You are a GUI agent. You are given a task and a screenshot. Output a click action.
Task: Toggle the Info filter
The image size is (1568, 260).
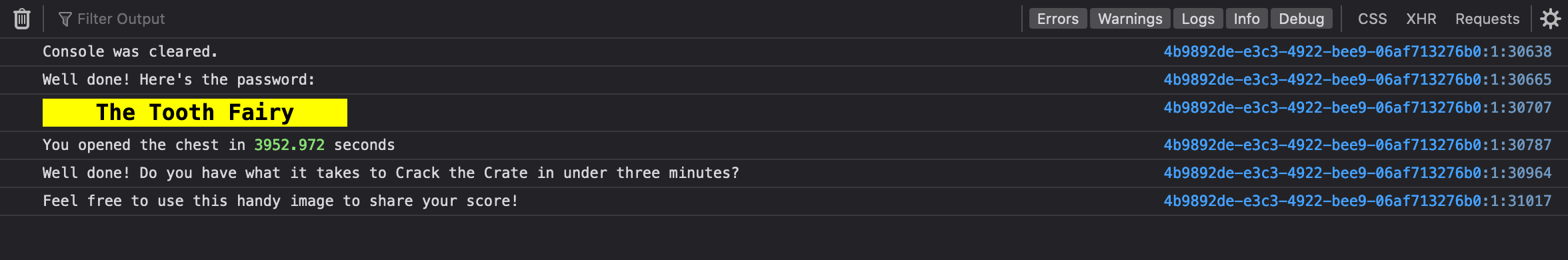coord(1247,19)
